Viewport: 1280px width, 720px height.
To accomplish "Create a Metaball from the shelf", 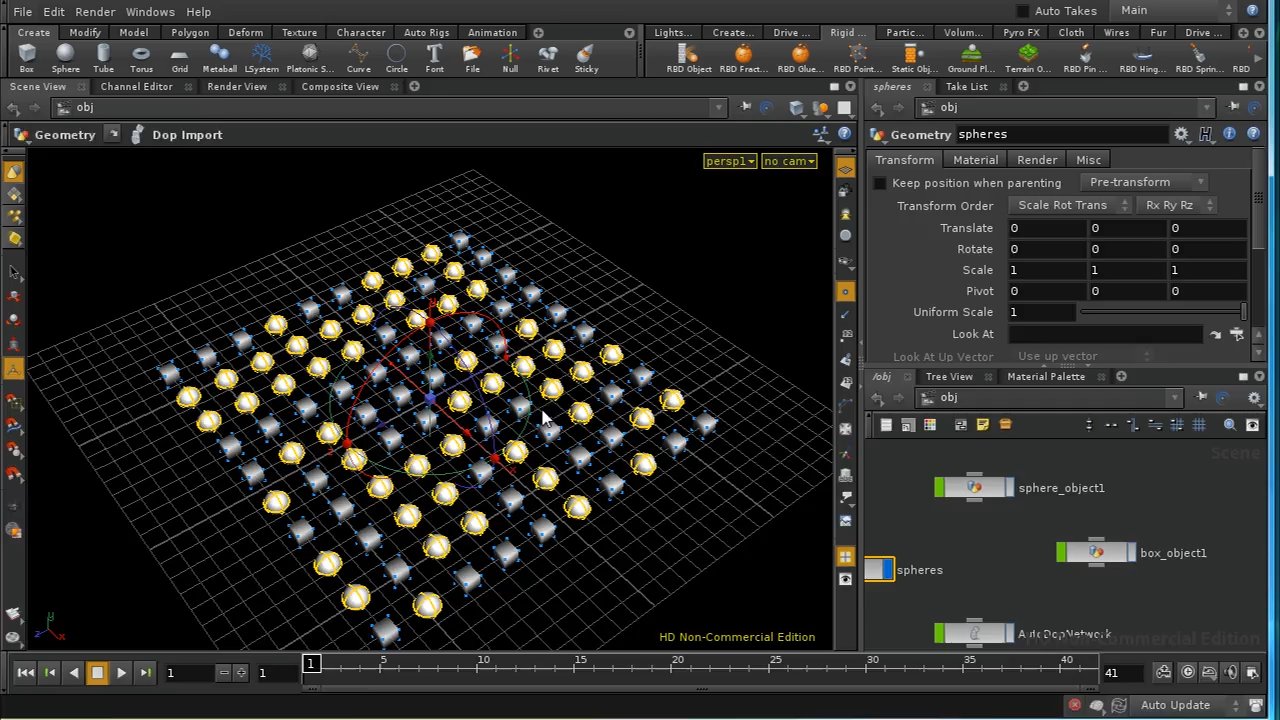I will (x=219, y=58).
